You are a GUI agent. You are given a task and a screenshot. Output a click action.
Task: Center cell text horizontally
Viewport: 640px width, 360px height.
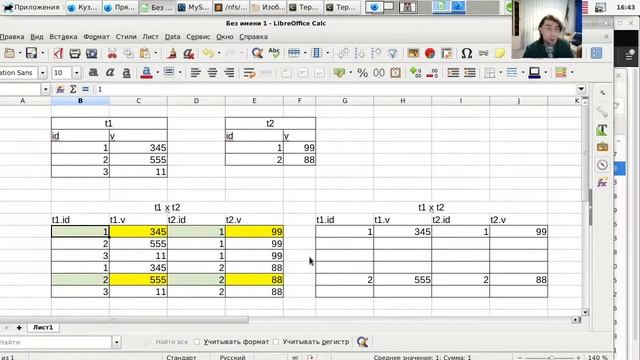click(x=212, y=73)
